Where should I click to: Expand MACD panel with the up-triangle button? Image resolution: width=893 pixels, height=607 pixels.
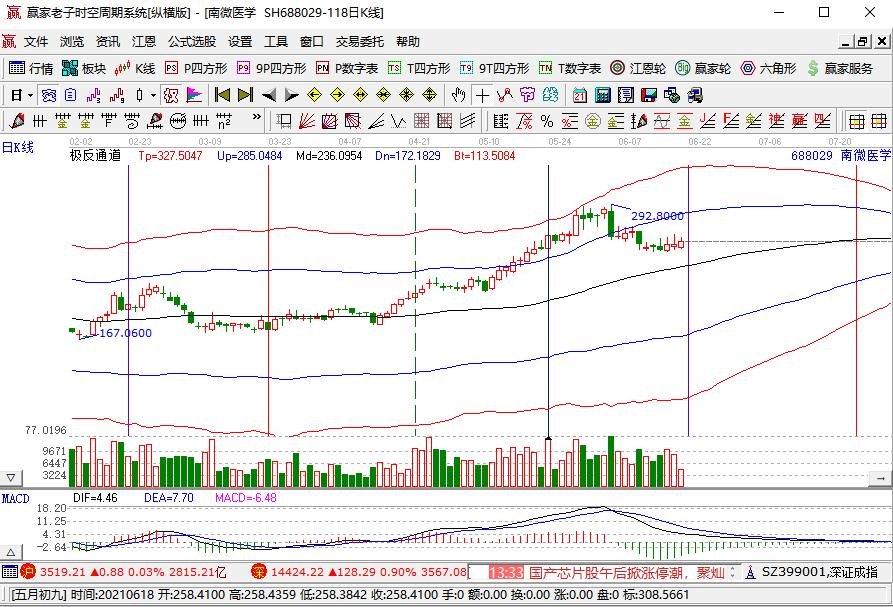coord(11,552)
